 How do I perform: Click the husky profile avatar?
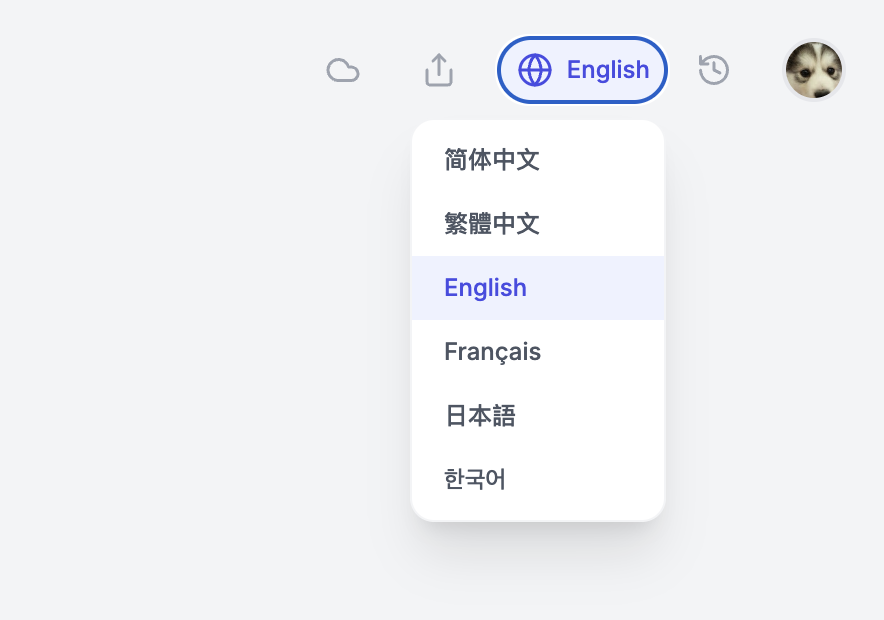point(814,70)
